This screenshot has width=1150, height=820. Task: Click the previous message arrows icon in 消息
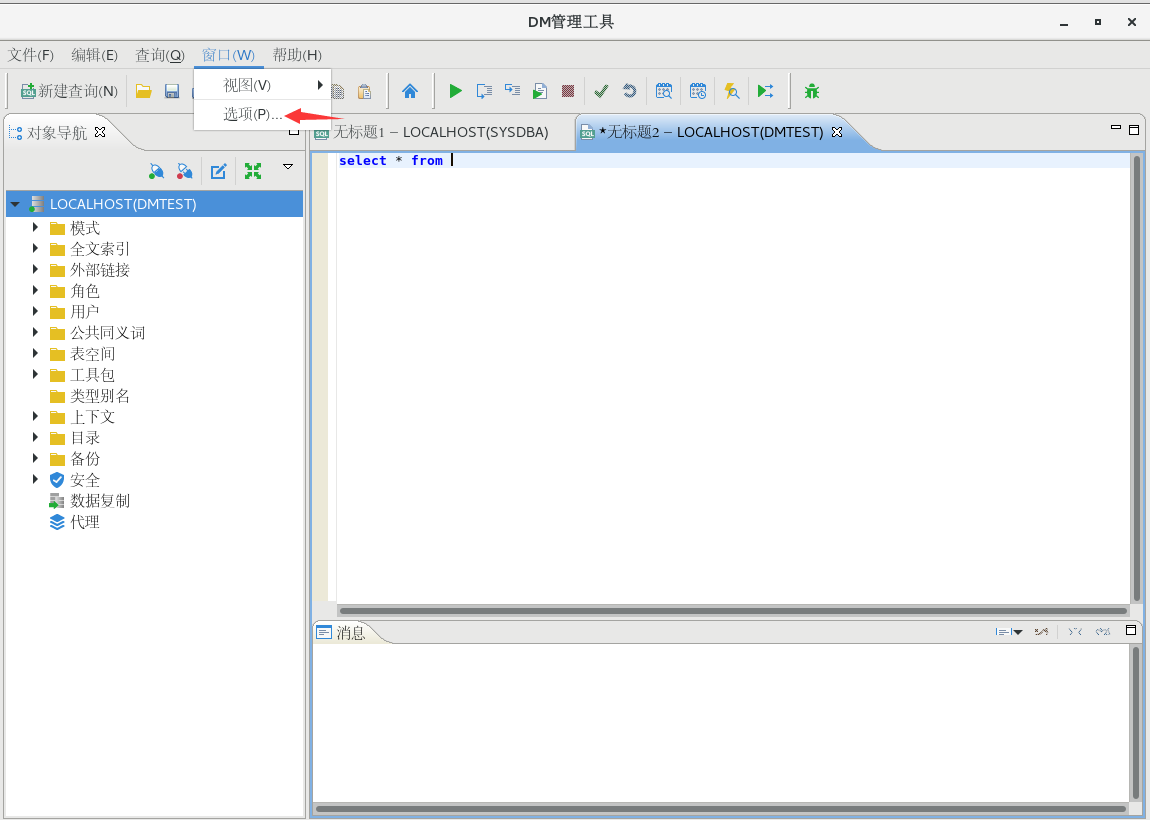(x=1075, y=632)
